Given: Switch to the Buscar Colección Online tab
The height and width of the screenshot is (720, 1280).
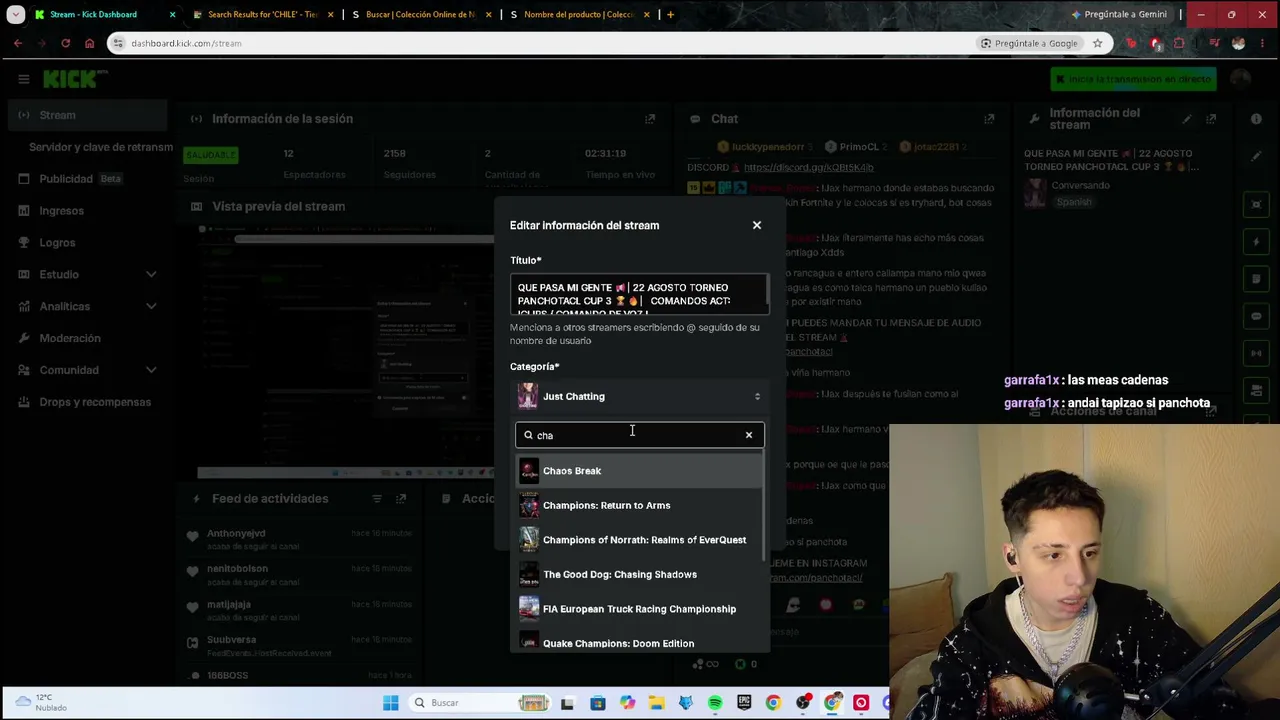Looking at the screenshot, I should [421, 14].
